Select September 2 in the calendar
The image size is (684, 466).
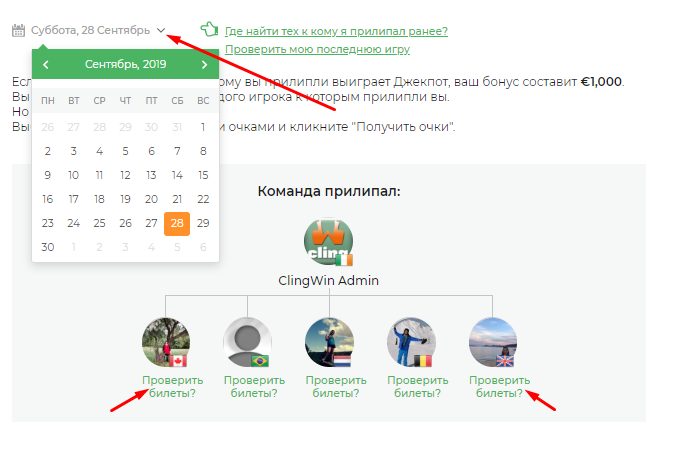click(x=48, y=151)
